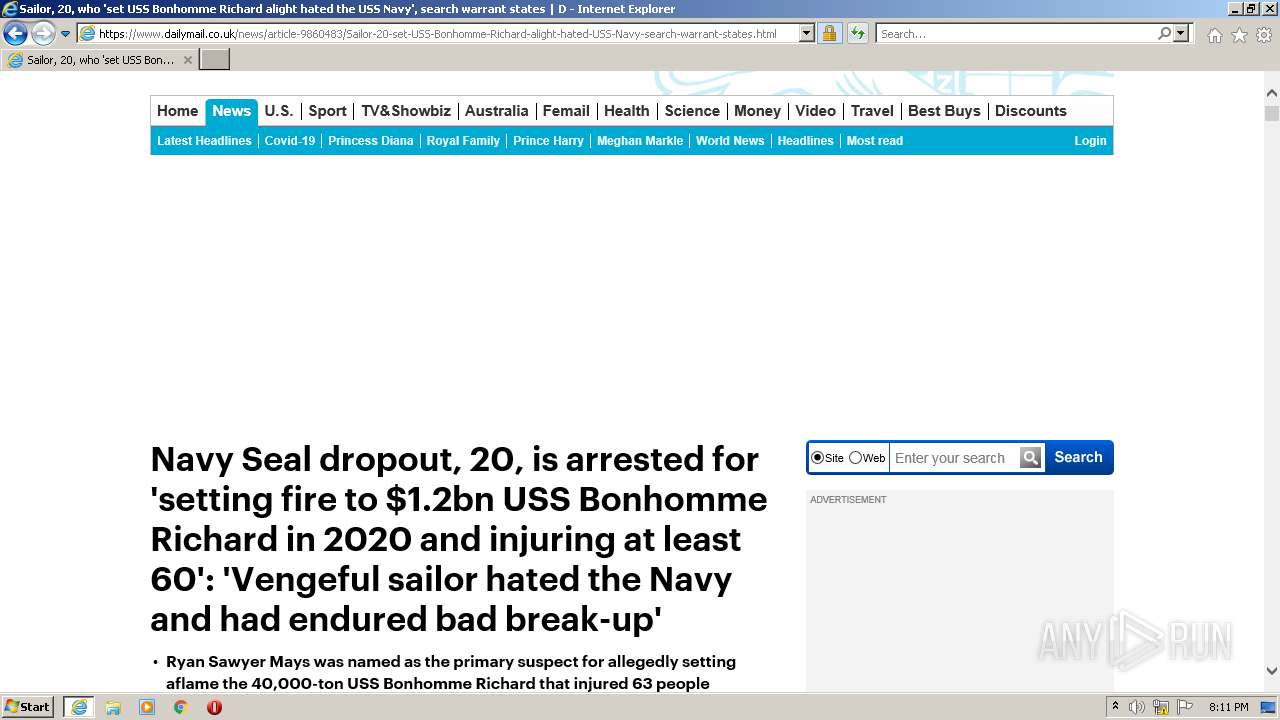1280x720 pixels.
Task: Click the site search magnifier icon
Action: click(x=1031, y=458)
